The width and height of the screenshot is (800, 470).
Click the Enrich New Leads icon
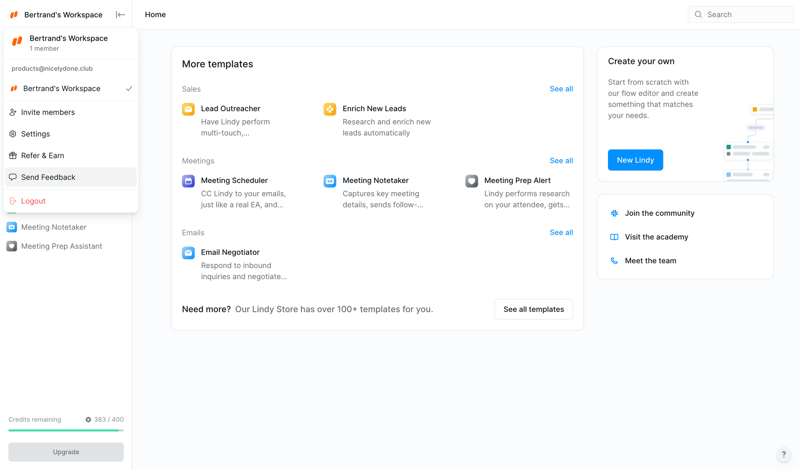click(x=330, y=109)
